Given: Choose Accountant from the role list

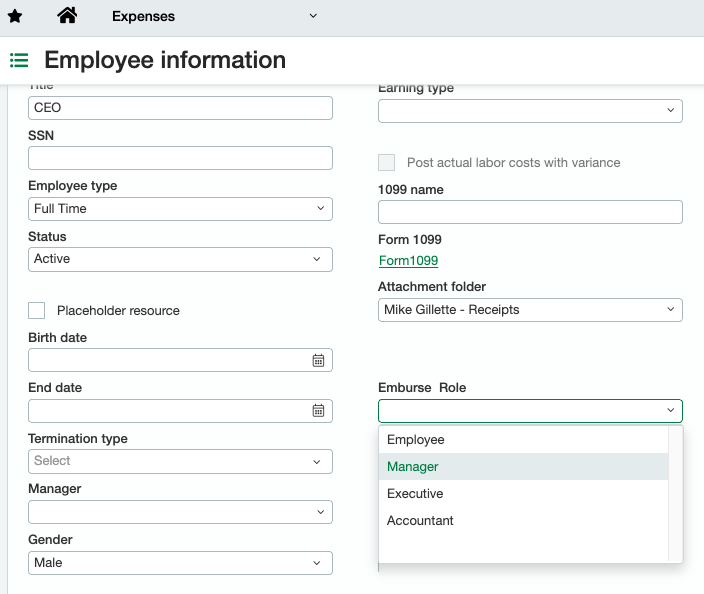Looking at the screenshot, I should (x=524, y=520).
